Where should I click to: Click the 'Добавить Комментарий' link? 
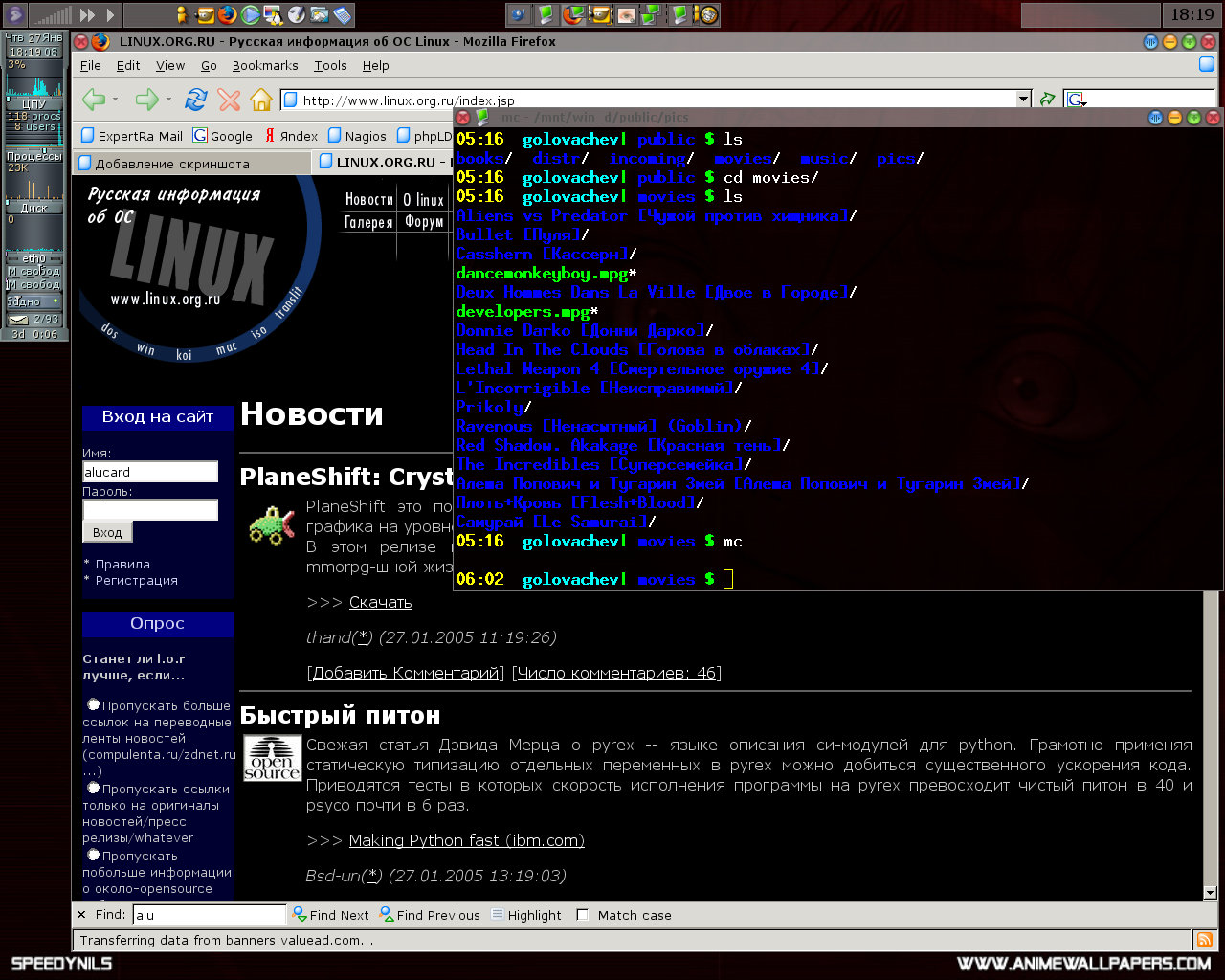(406, 673)
